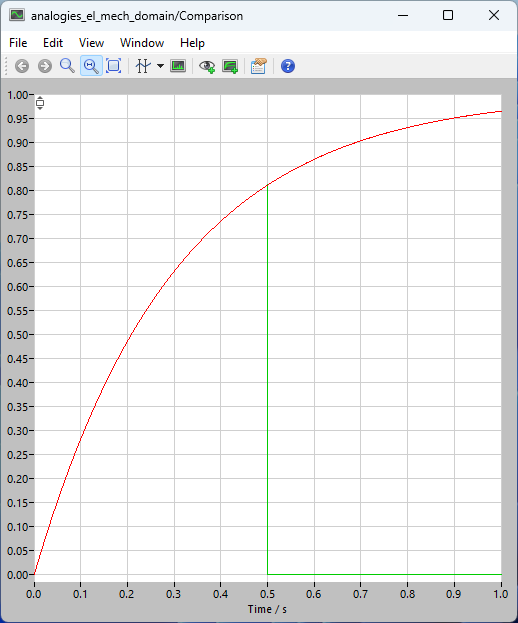Open the File menu

[x=18, y=43]
